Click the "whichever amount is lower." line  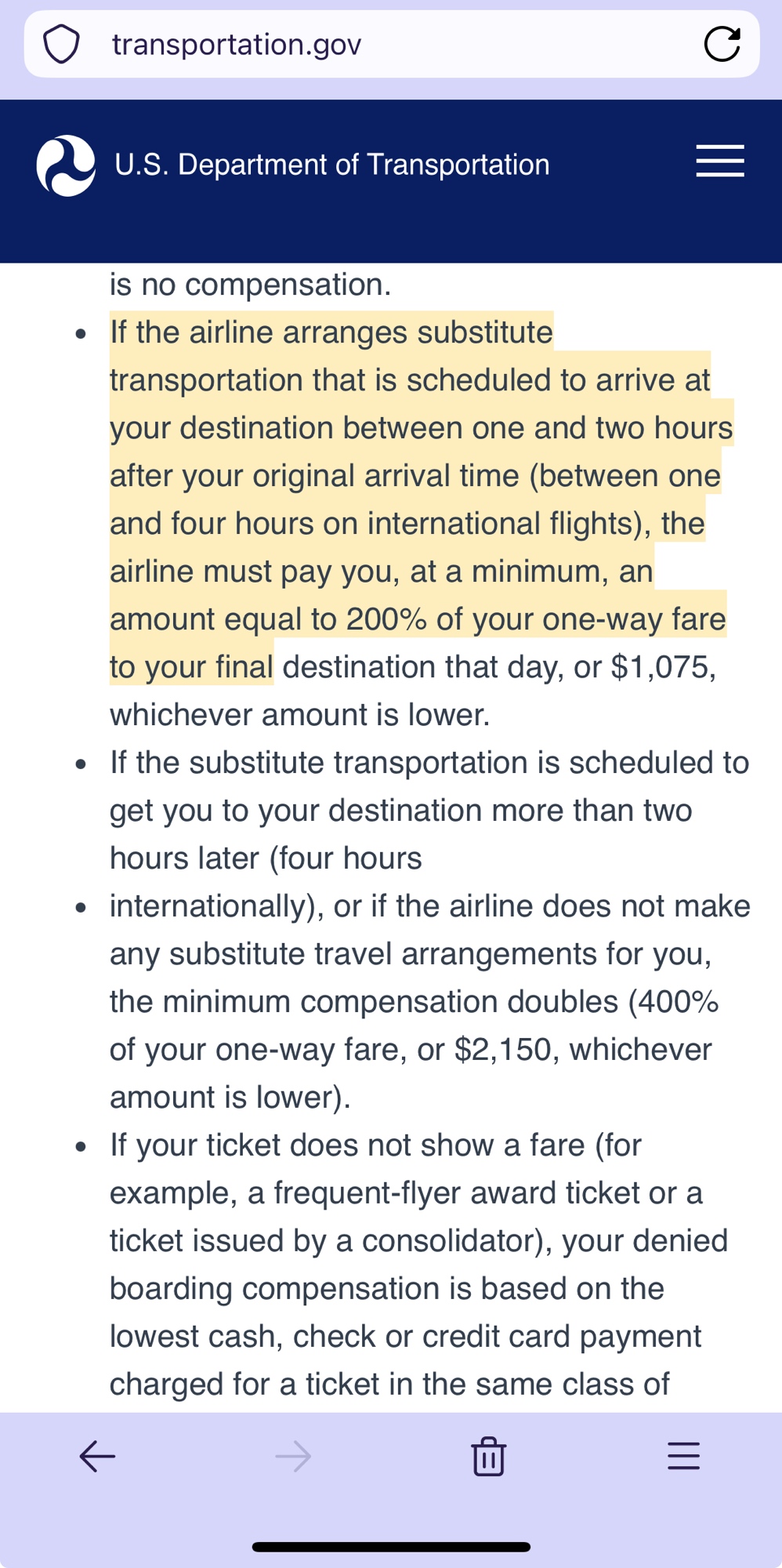click(x=299, y=715)
